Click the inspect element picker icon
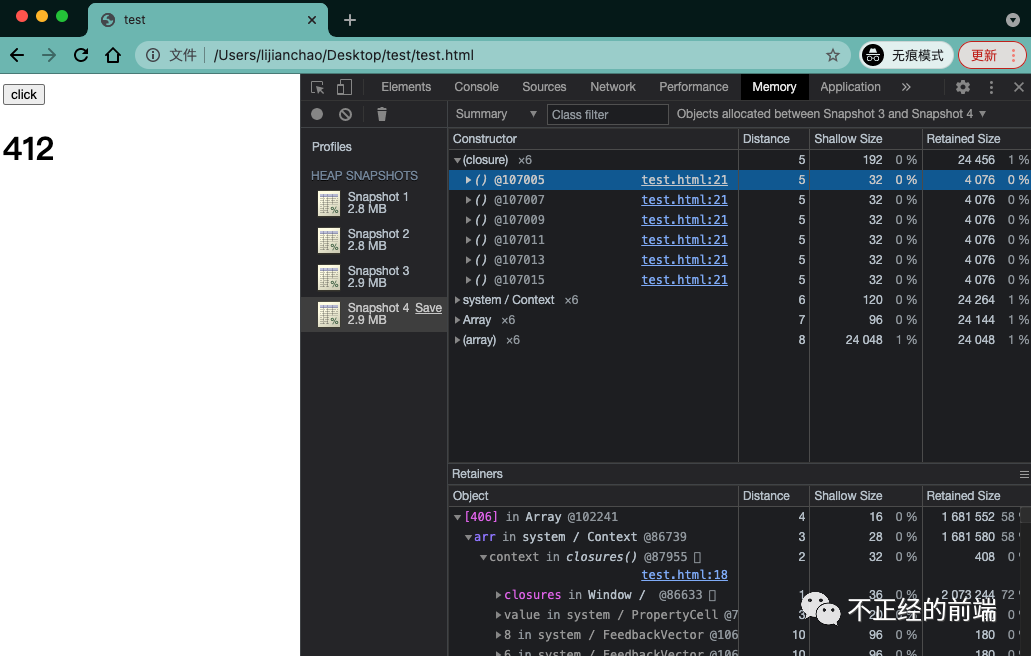The width and height of the screenshot is (1031, 656). [318, 87]
